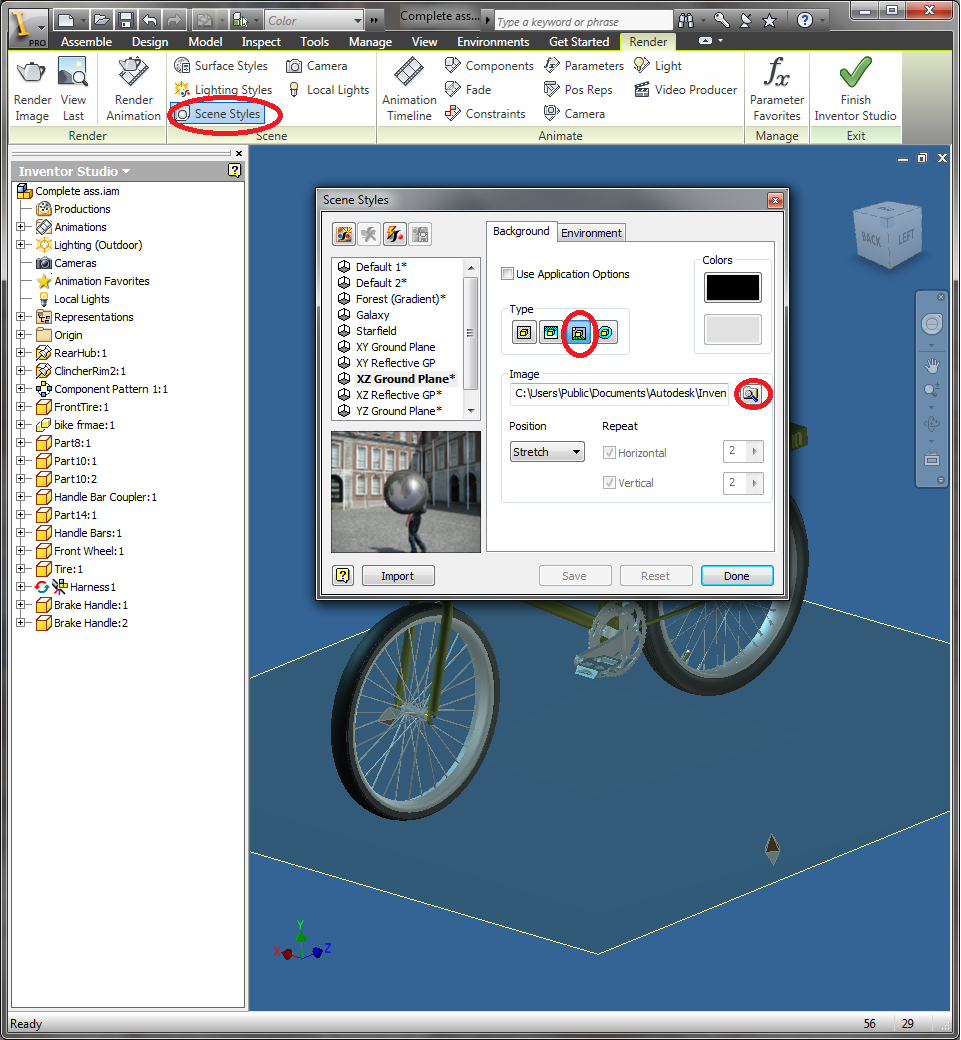Switch to the Environment tab
This screenshot has height=1040, width=961.
591,232
